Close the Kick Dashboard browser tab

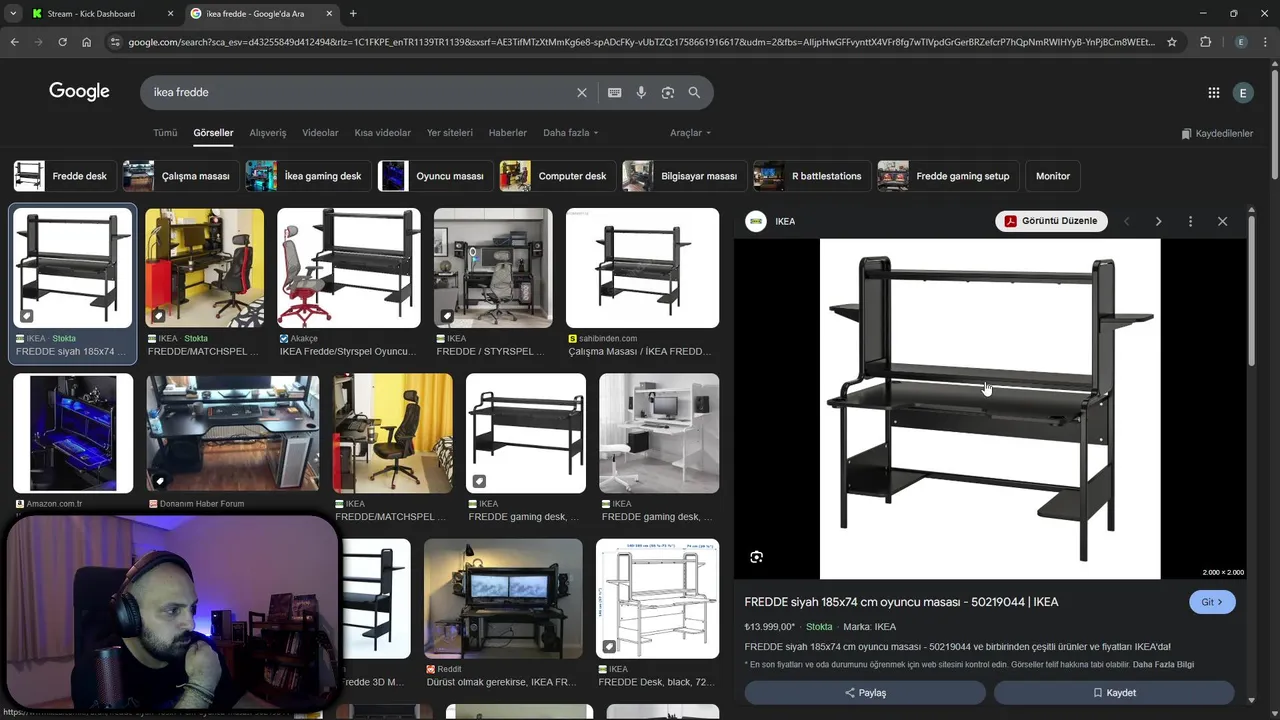[170, 14]
